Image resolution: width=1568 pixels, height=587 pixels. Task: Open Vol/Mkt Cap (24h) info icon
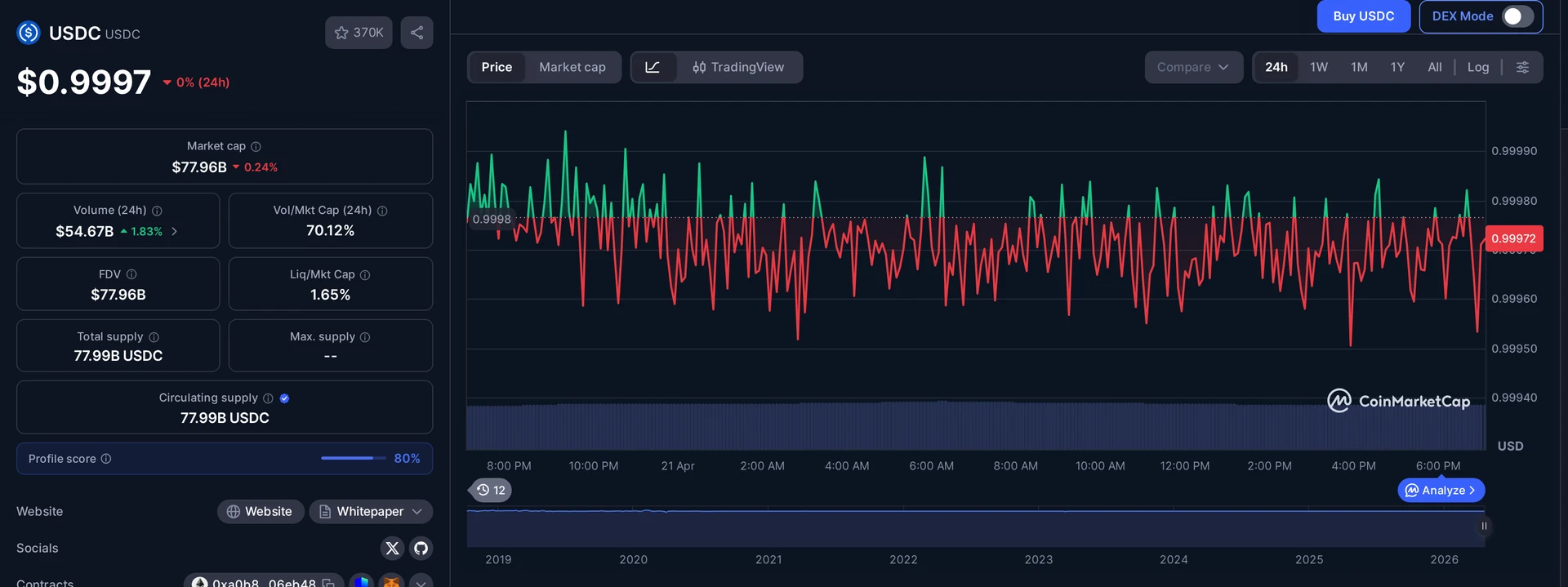[x=382, y=211]
